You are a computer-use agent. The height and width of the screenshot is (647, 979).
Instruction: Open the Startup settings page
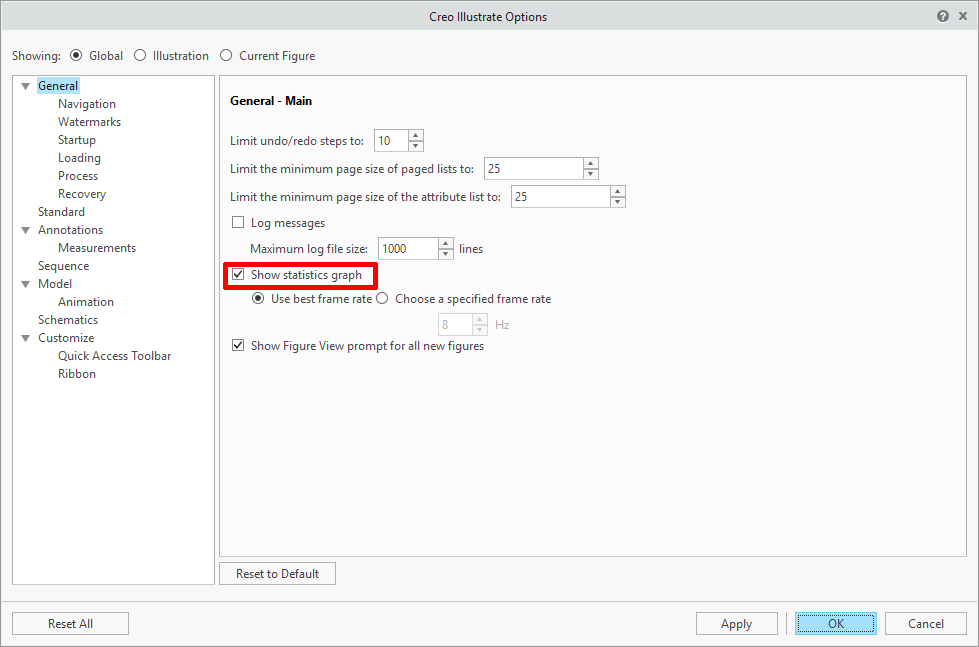pyautogui.click(x=77, y=140)
